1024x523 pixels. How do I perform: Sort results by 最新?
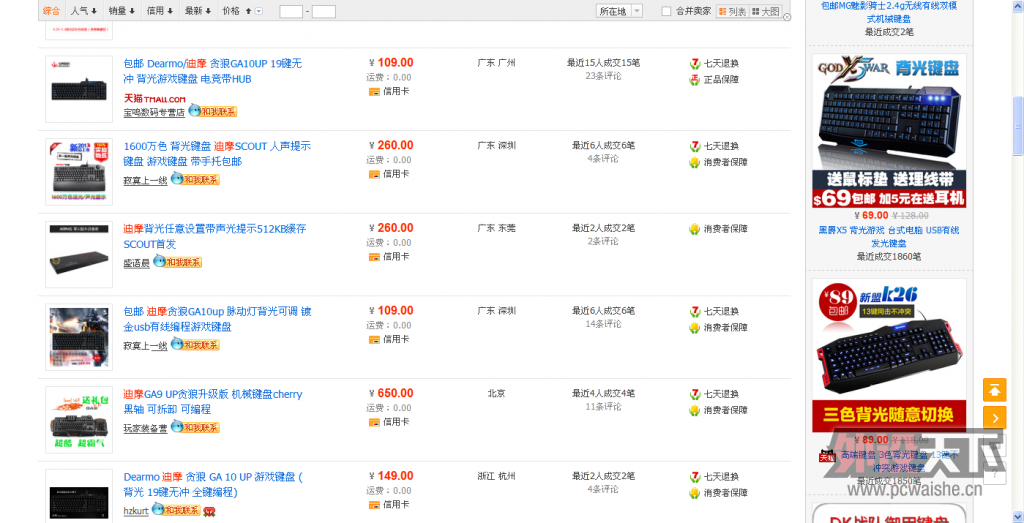click(x=197, y=10)
